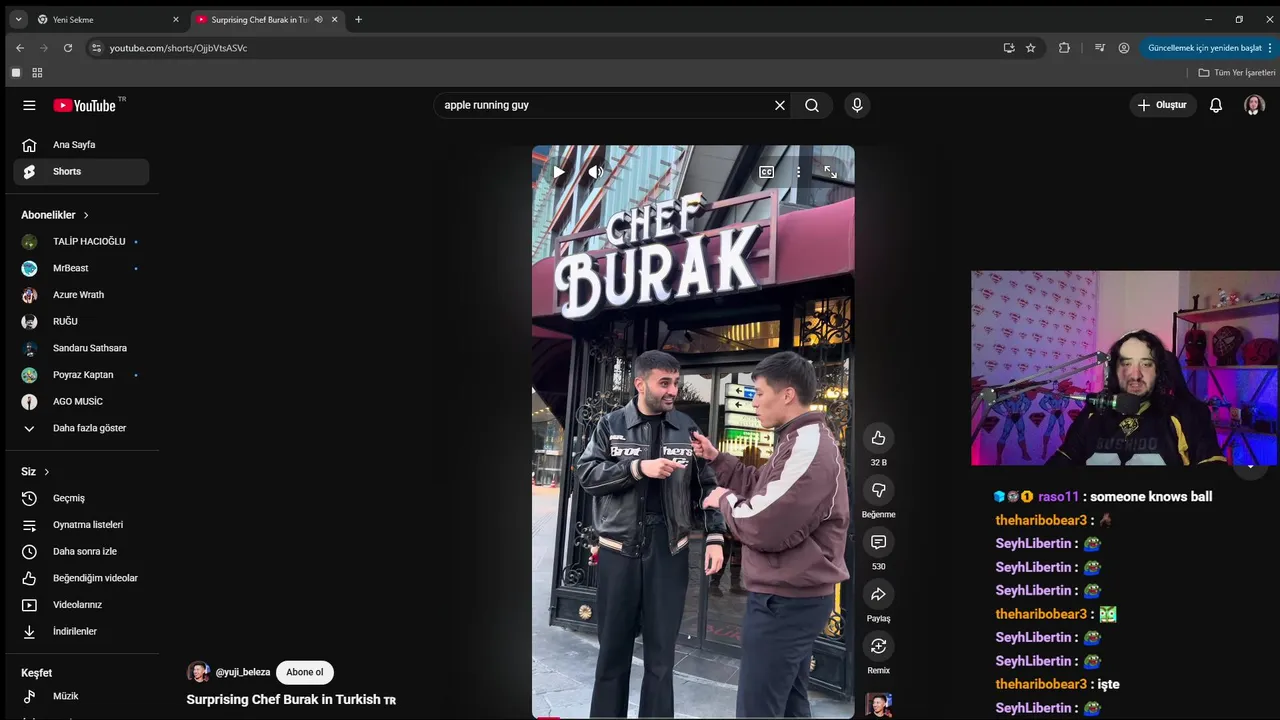Open a new browser tab
1280x720 pixels.
coord(358,19)
